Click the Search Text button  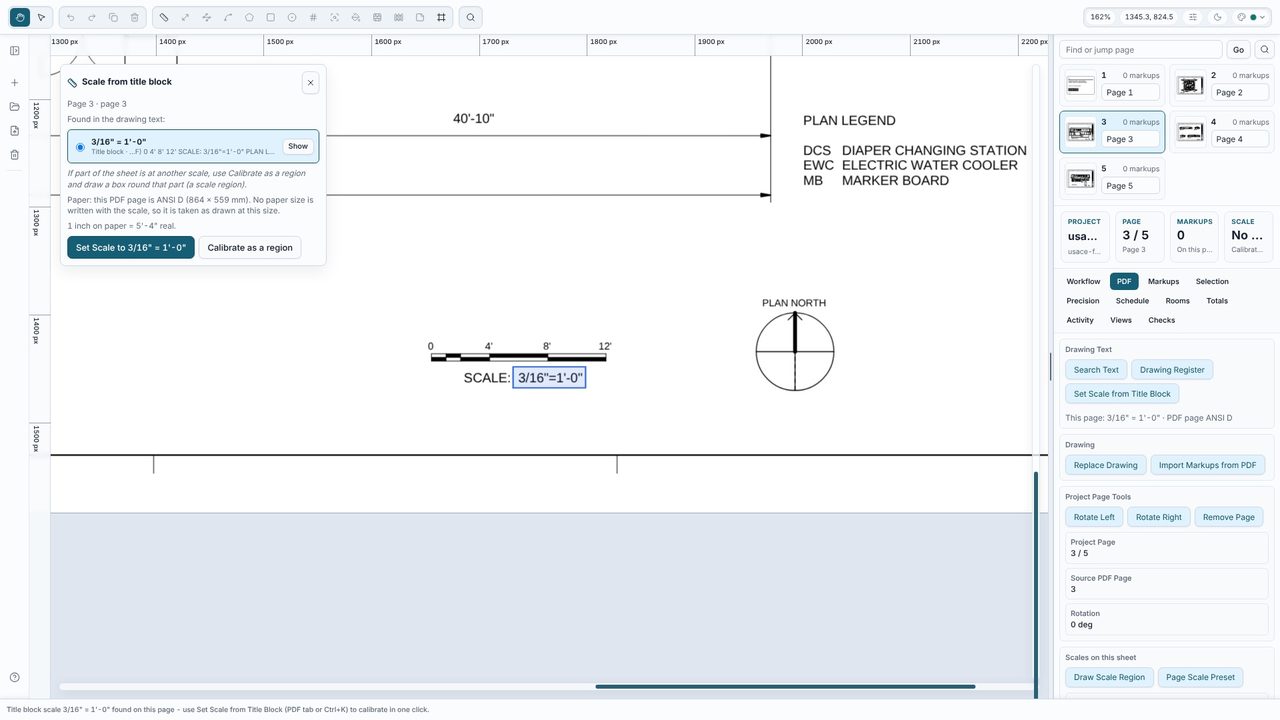click(1096, 370)
